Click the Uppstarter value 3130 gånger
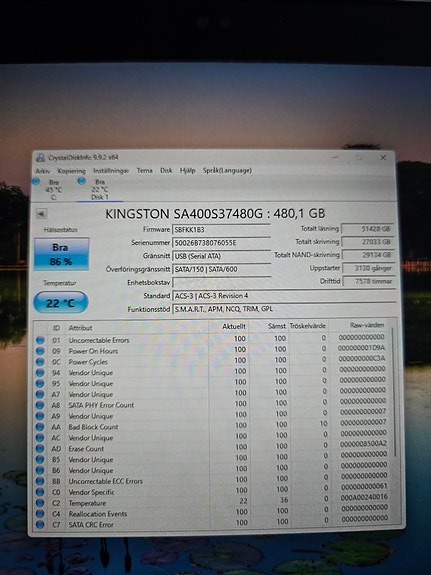Image resolution: width=431 pixels, height=575 pixels. (x=369, y=268)
